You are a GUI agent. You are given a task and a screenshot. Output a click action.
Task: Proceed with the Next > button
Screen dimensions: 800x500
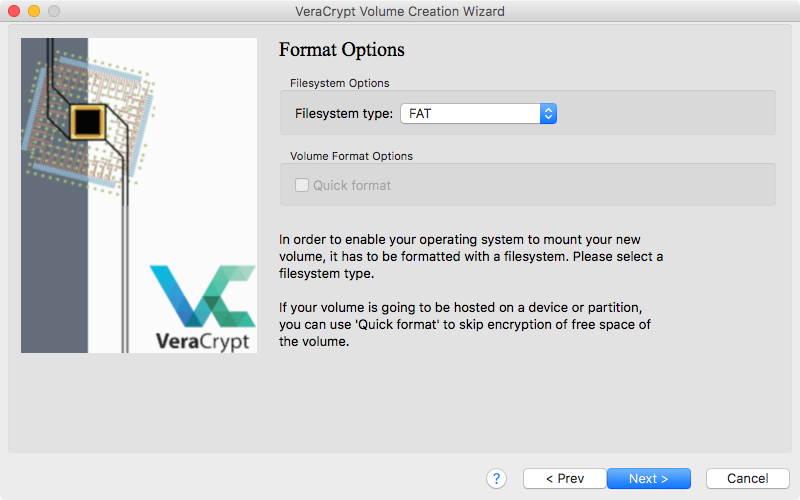(x=648, y=479)
